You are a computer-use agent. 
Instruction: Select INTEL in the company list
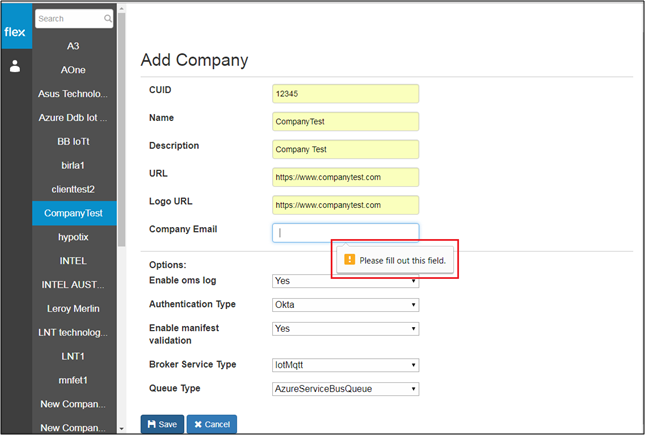point(74,261)
